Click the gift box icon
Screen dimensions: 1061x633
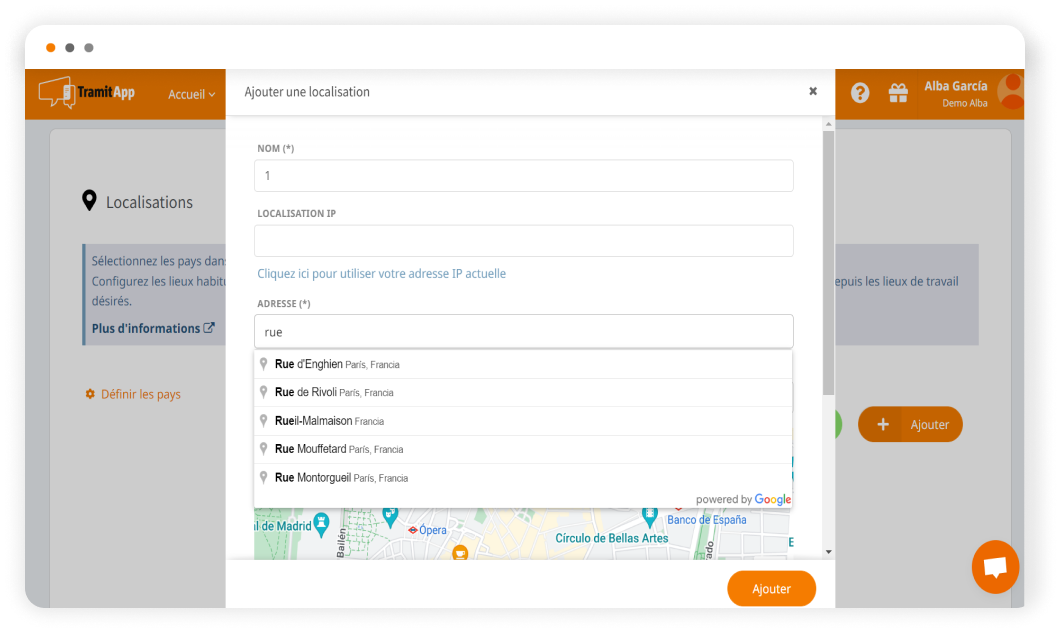[x=898, y=93]
